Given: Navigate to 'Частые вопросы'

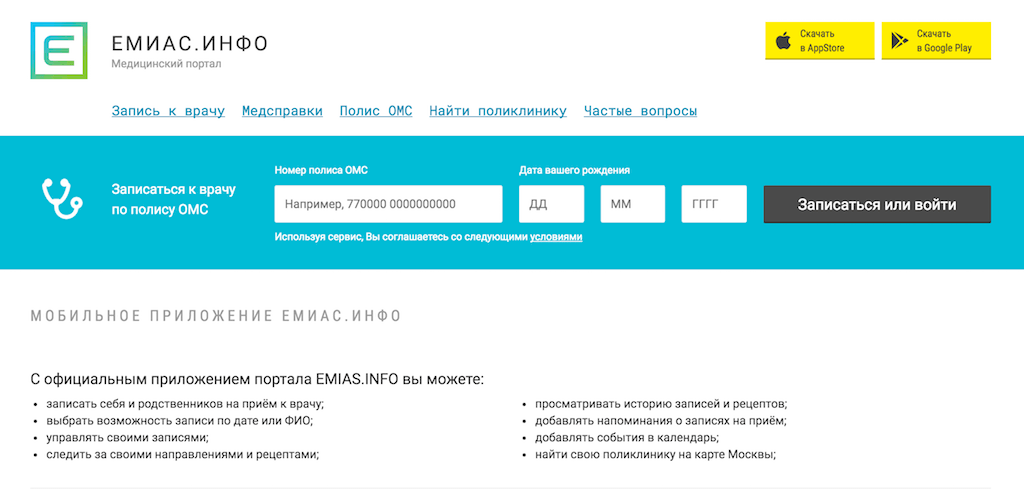Looking at the screenshot, I should point(640,111).
